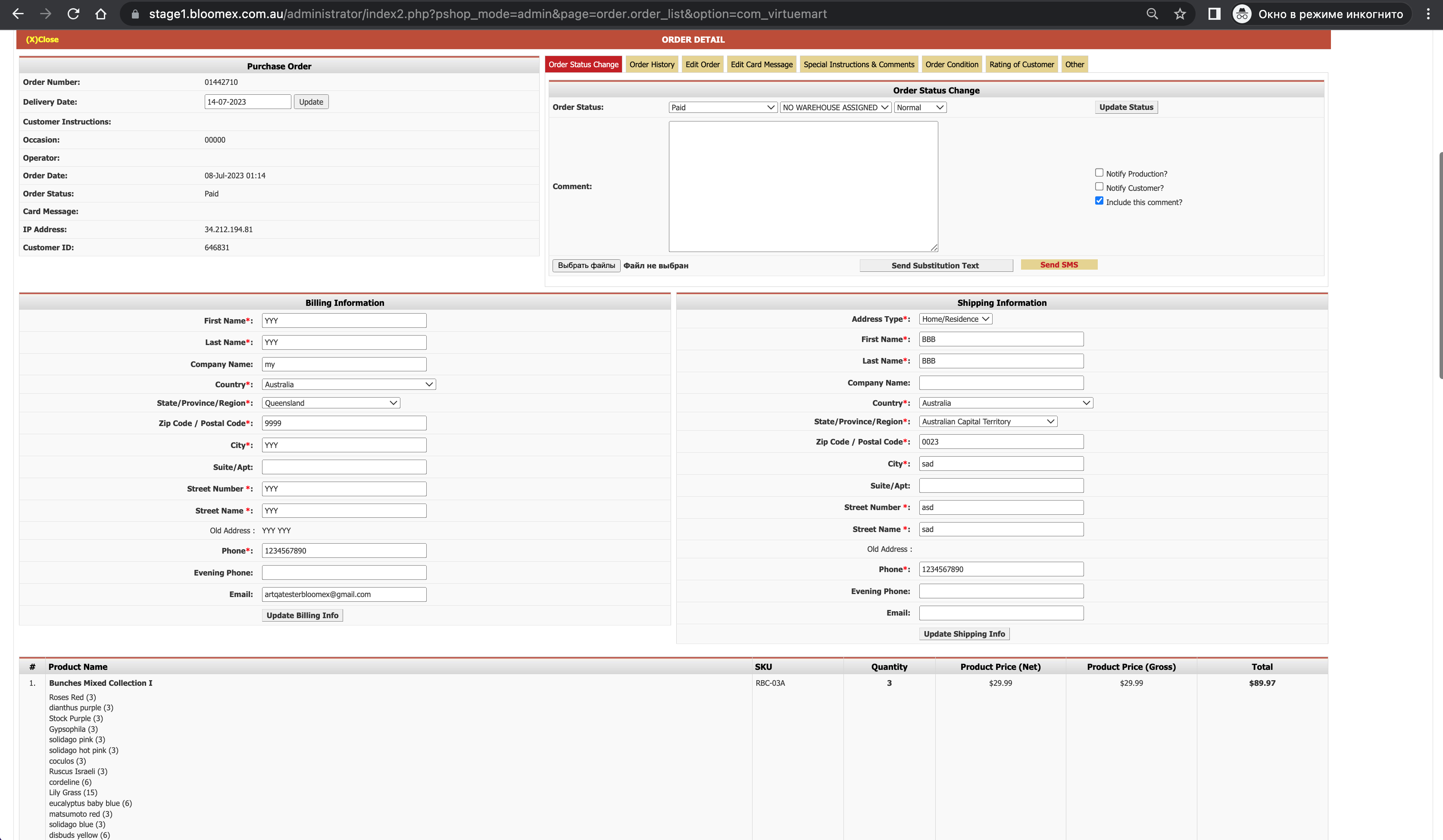Click Customer ID value 646831
Image resolution: width=1443 pixels, height=840 pixels.
(217, 248)
